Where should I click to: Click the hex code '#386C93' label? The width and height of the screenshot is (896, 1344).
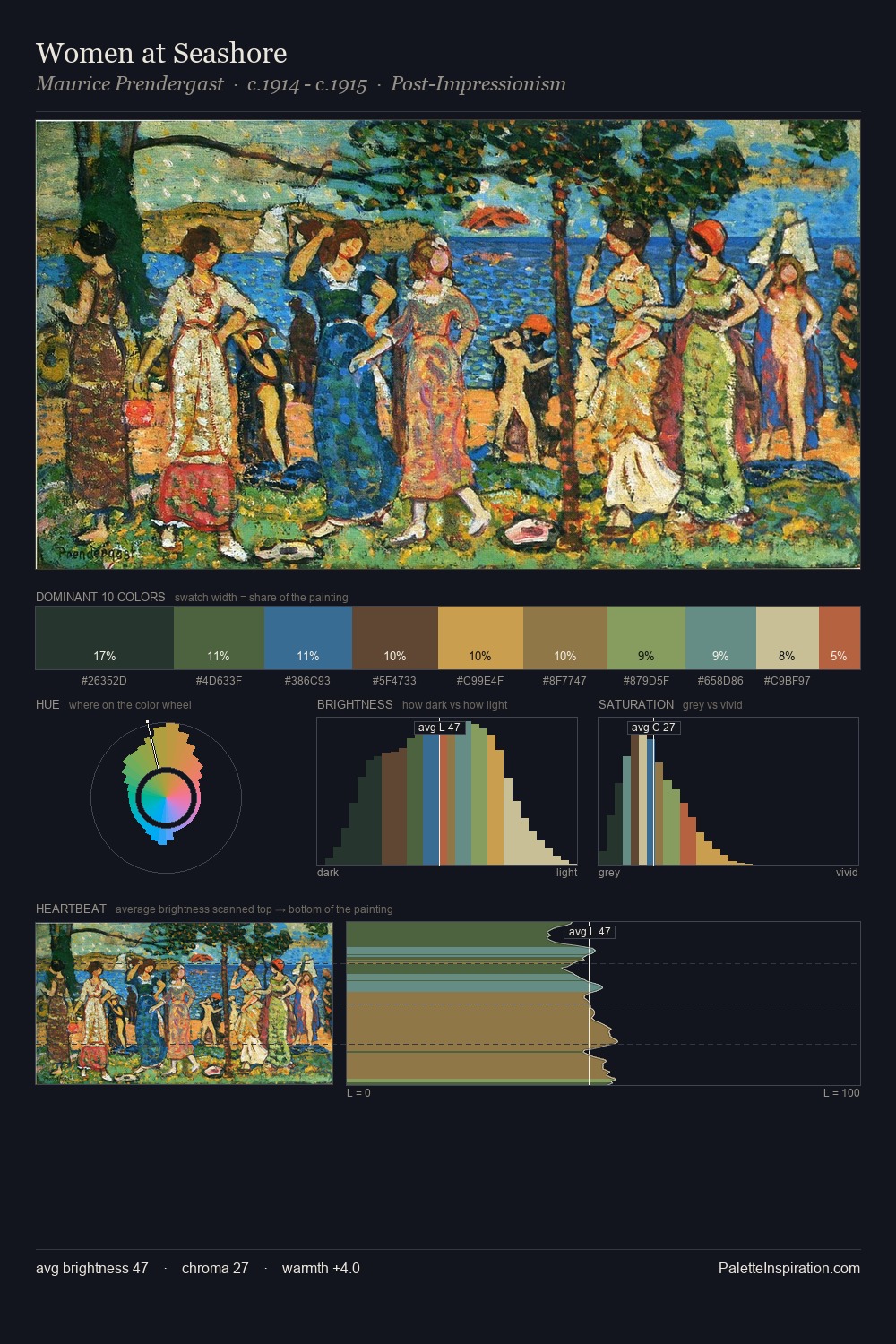[x=307, y=681]
